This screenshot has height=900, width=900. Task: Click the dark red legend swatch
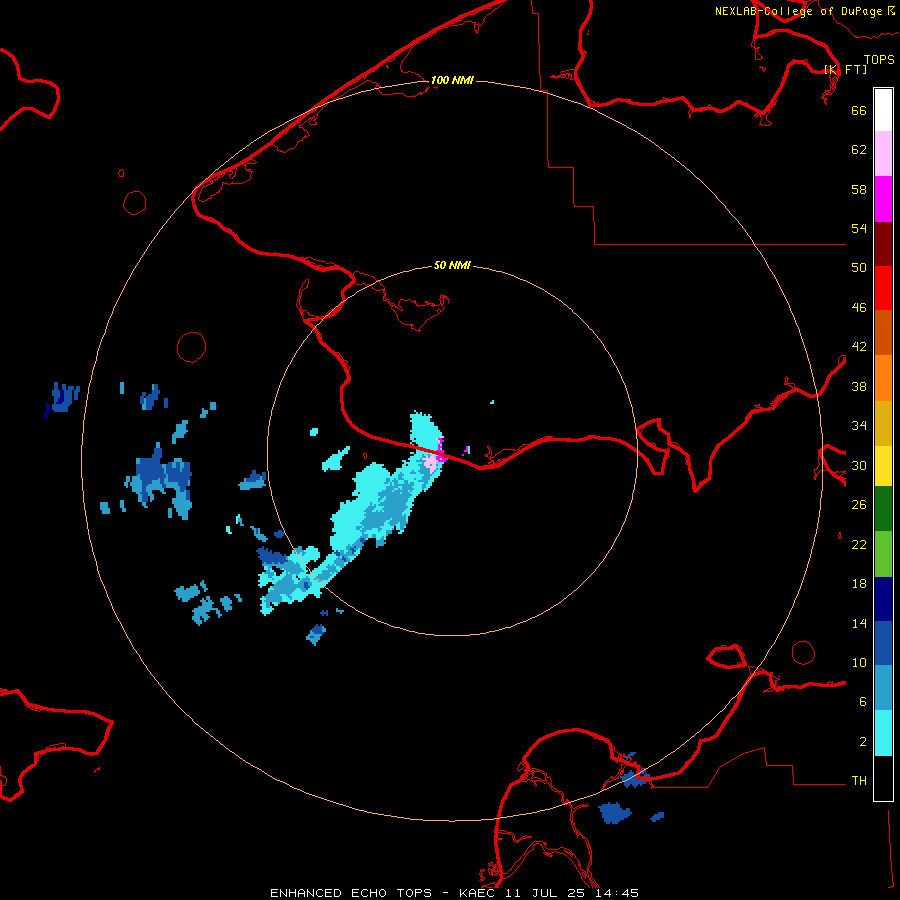pos(883,244)
